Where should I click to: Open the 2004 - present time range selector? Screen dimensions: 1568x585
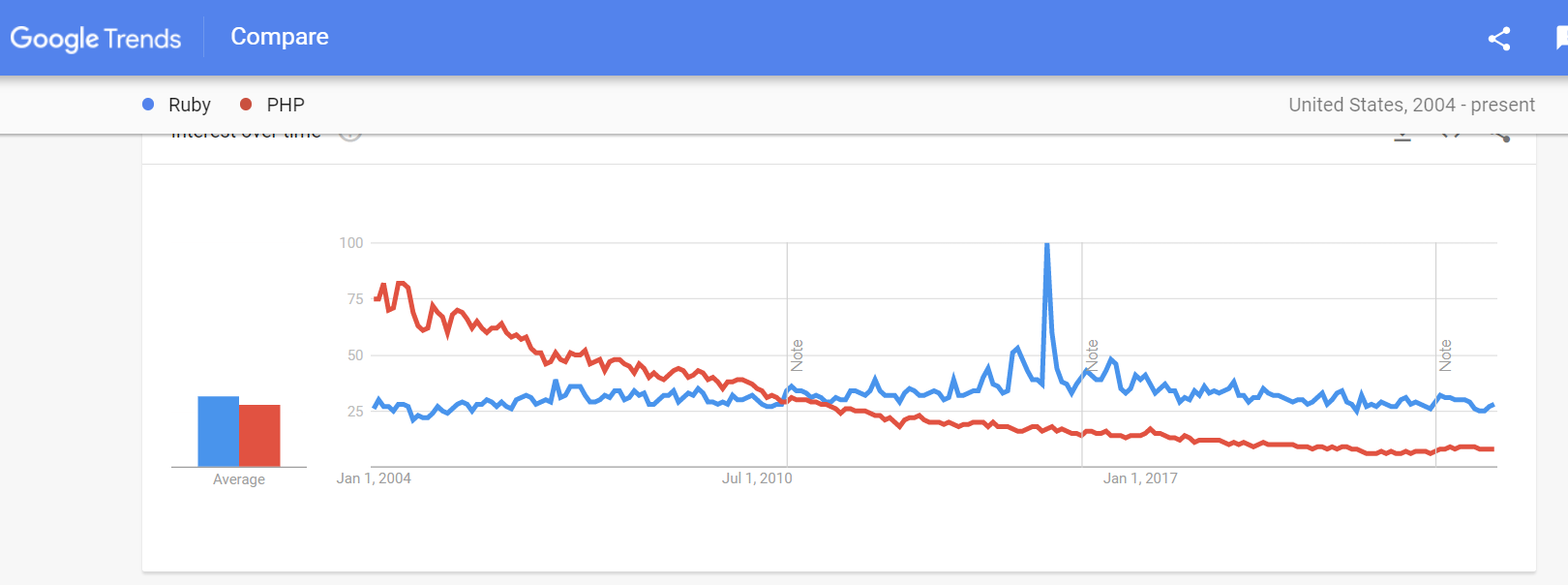[1471, 105]
